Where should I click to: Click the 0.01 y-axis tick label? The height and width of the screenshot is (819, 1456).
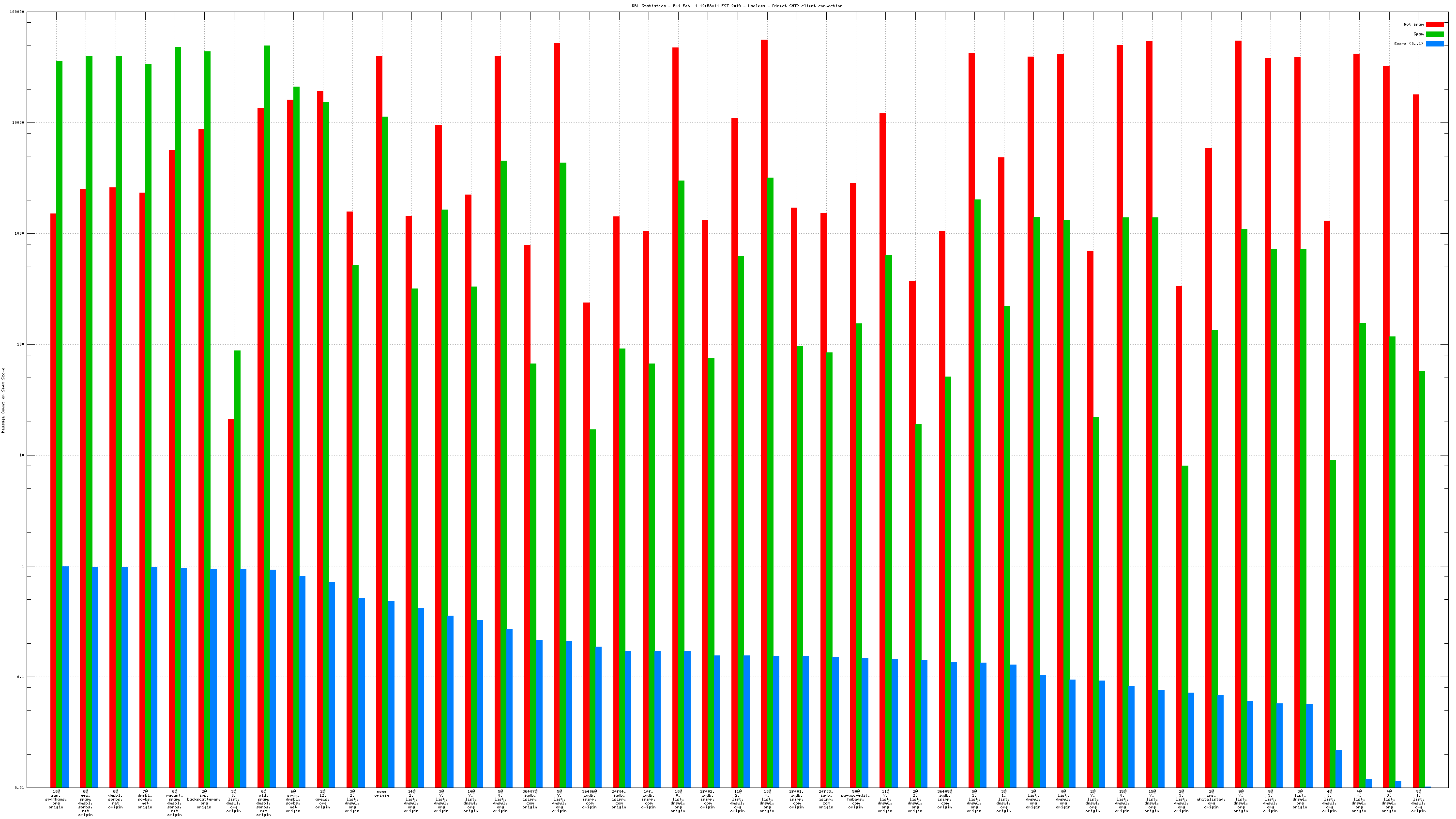(x=19, y=788)
